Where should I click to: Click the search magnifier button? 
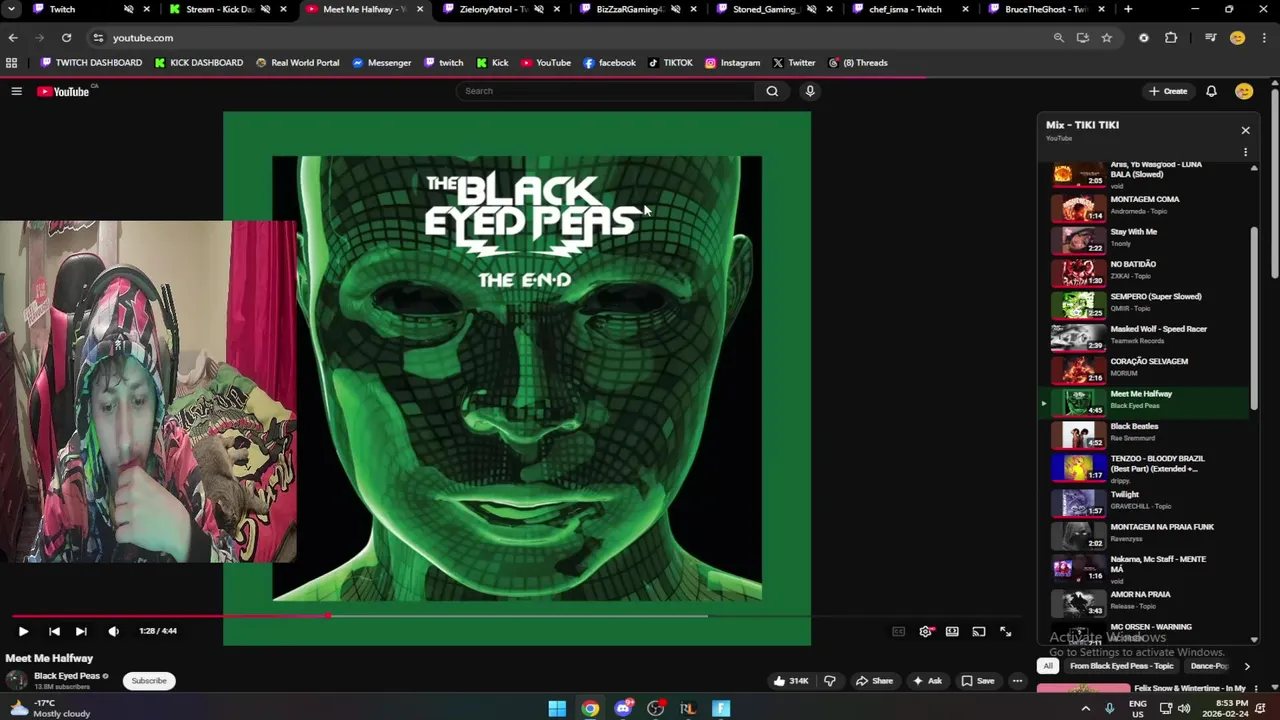[772, 91]
